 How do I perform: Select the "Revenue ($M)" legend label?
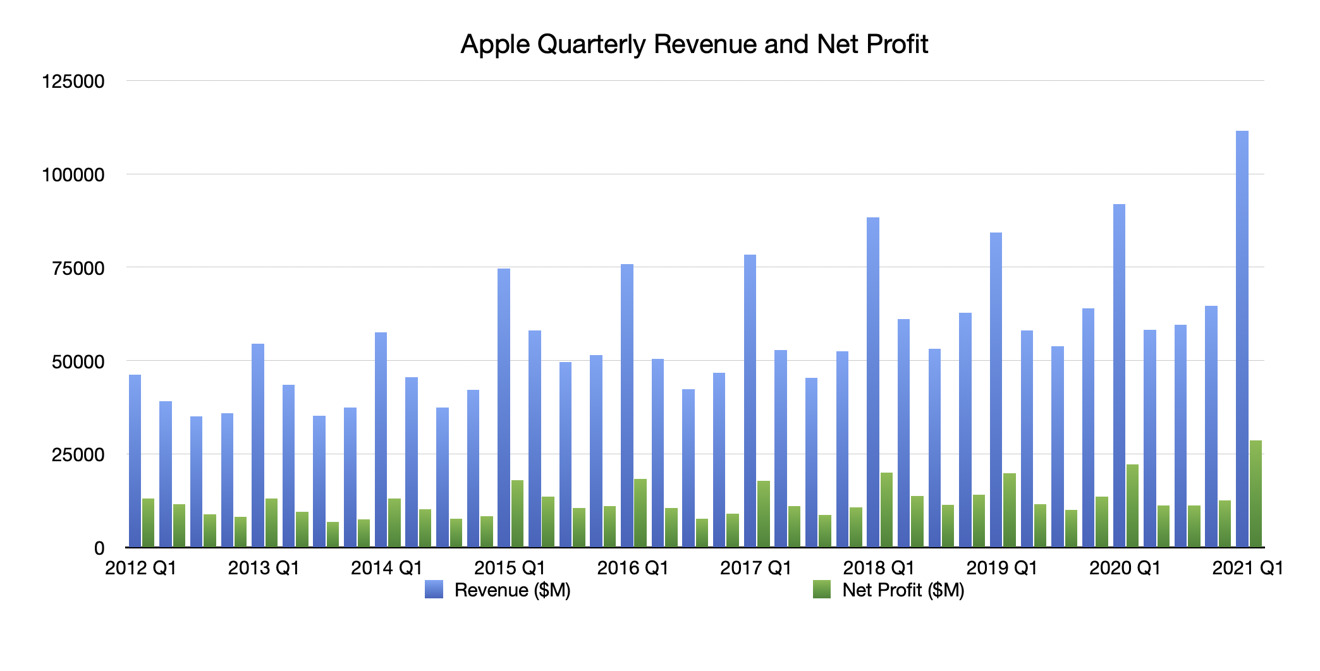(512, 590)
